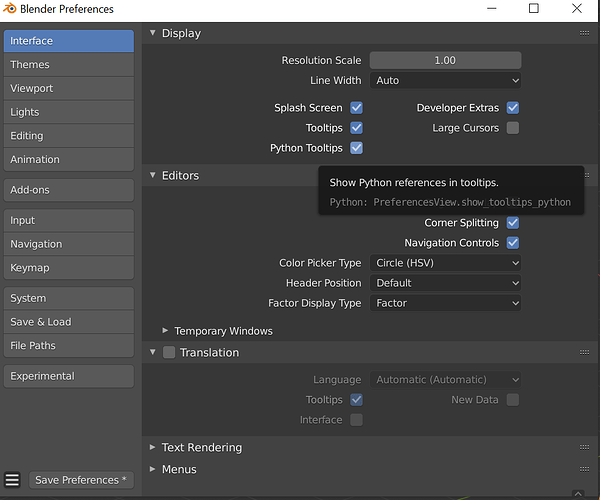The height and width of the screenshot is (500, 600).
Task: Click the Menus panel grip dots
Action: [x=584, y=469]
